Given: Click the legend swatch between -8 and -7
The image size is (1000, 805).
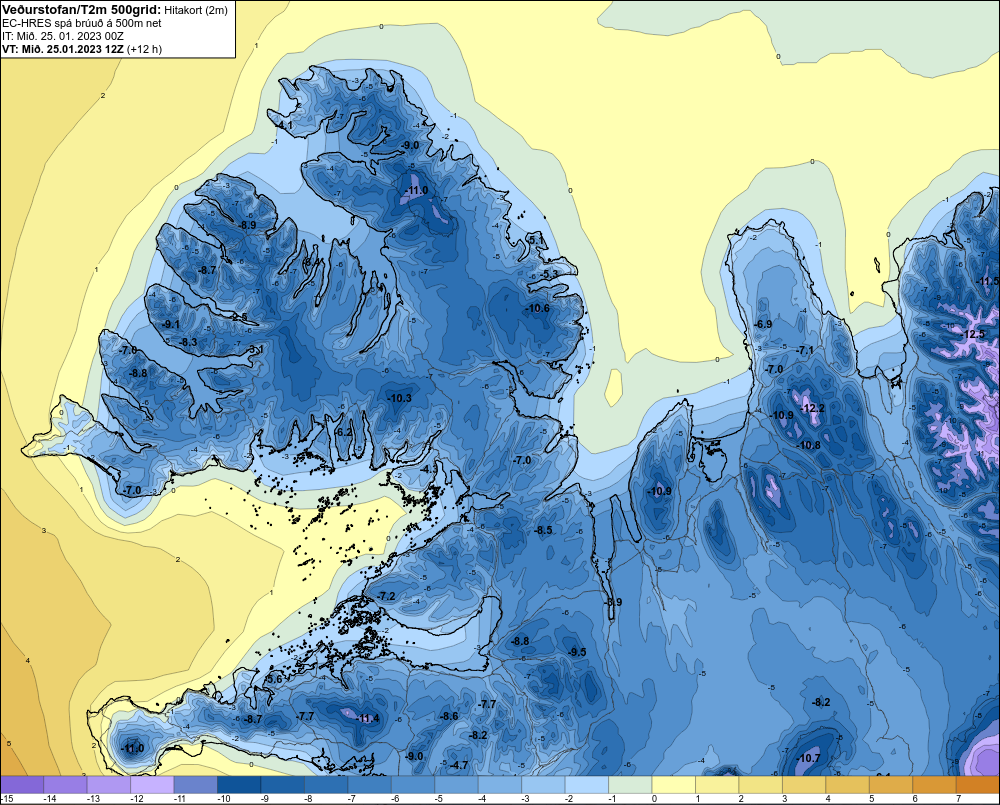Looking at the screenshot, I should coord(326,785).
